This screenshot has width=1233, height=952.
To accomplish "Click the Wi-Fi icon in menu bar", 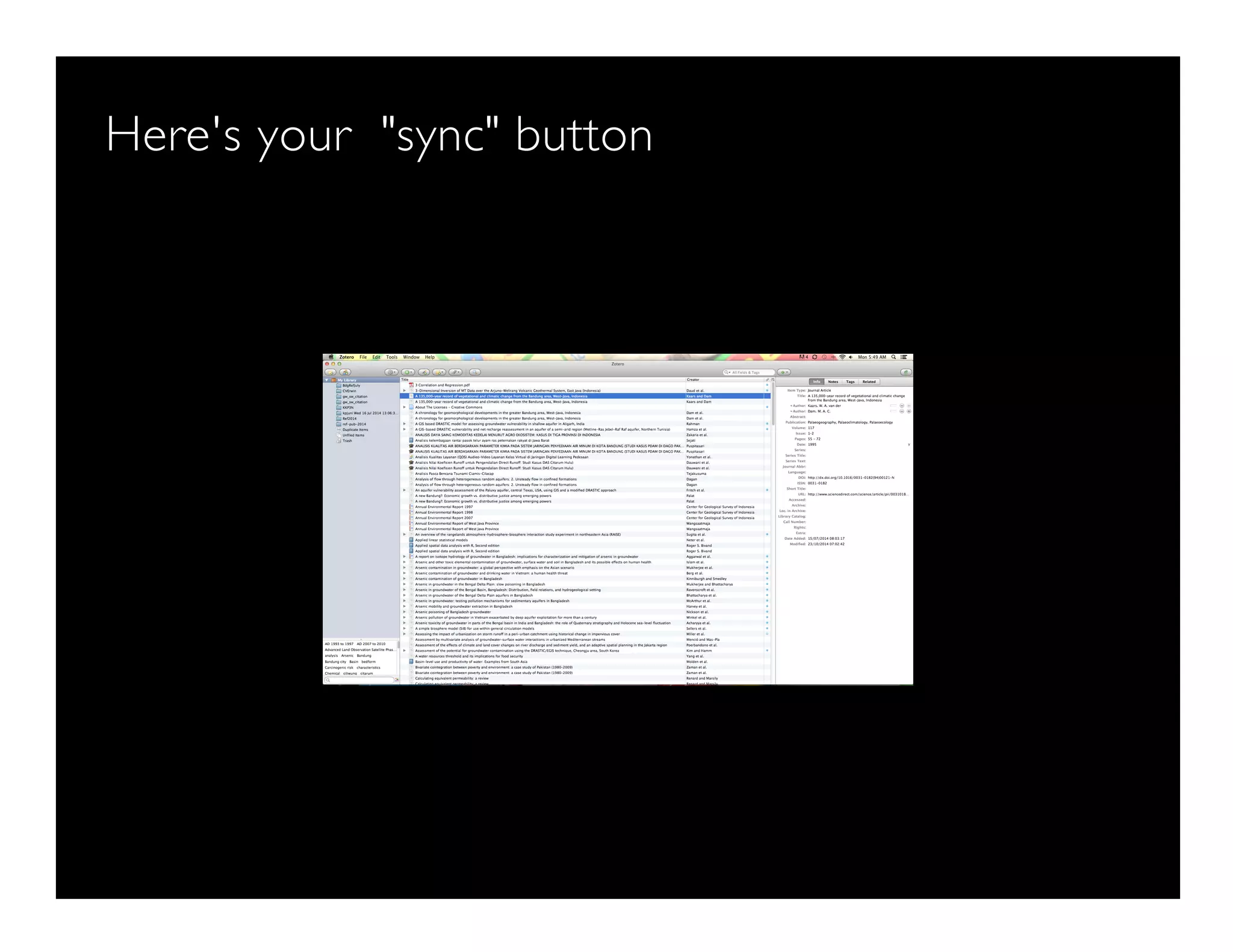I will pyautogui.click(x=842, y=357).
